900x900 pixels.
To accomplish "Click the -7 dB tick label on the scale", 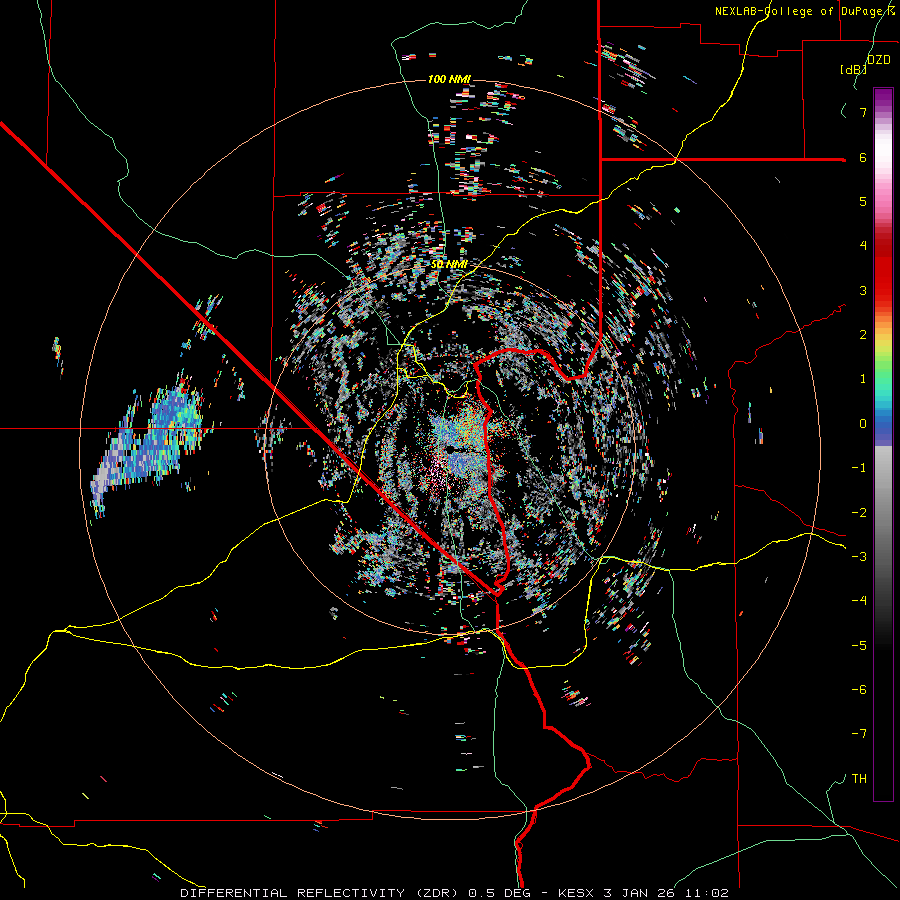I will [x=859, y=734].
